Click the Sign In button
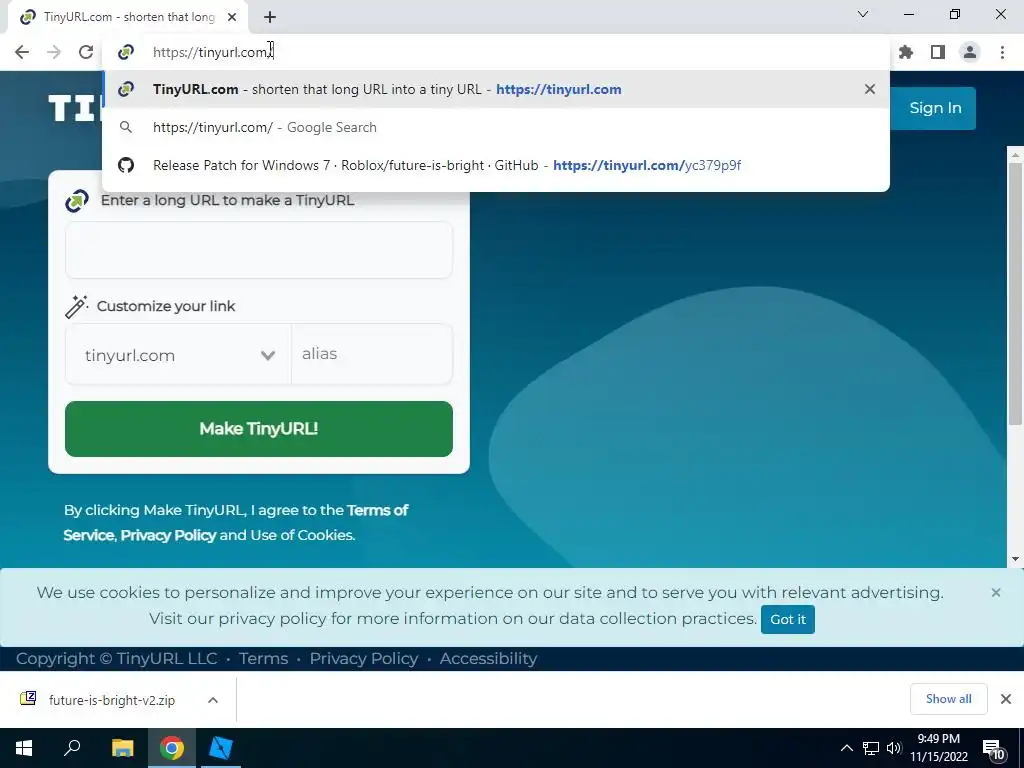 point(935,108)
